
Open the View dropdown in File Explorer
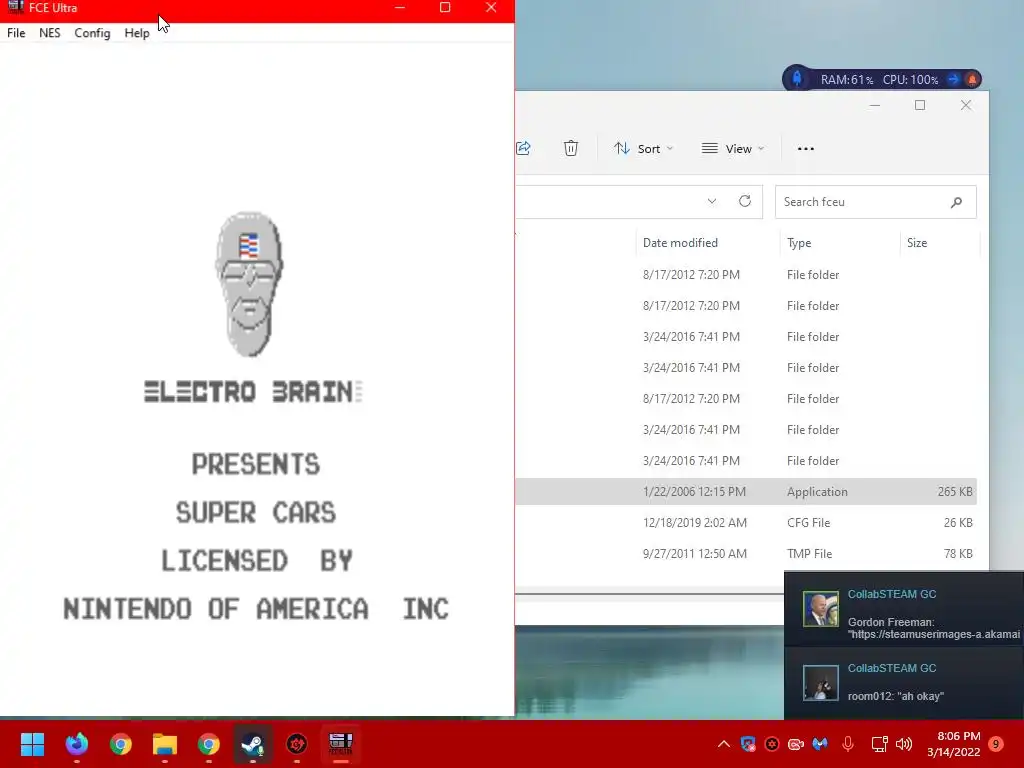(x=733, y=149)
